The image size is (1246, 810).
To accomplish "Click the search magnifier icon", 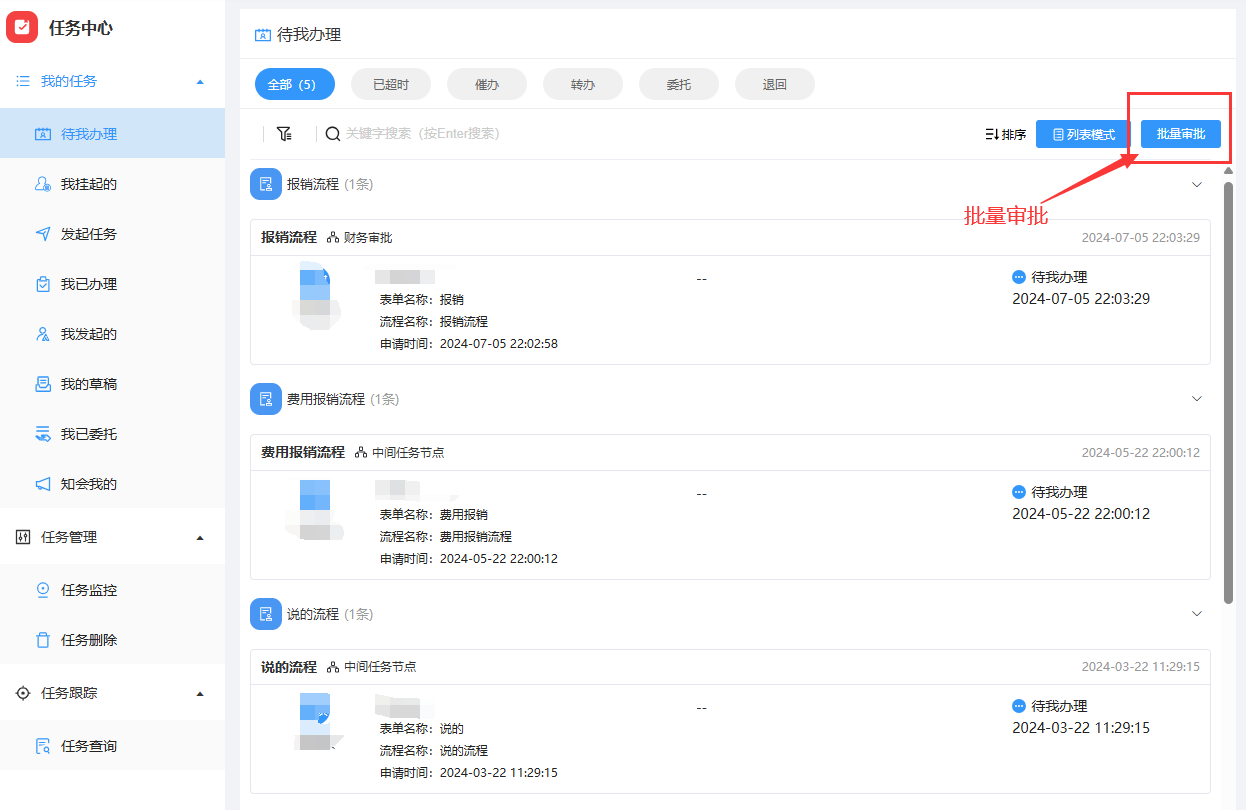I will [x=332, y=134].
